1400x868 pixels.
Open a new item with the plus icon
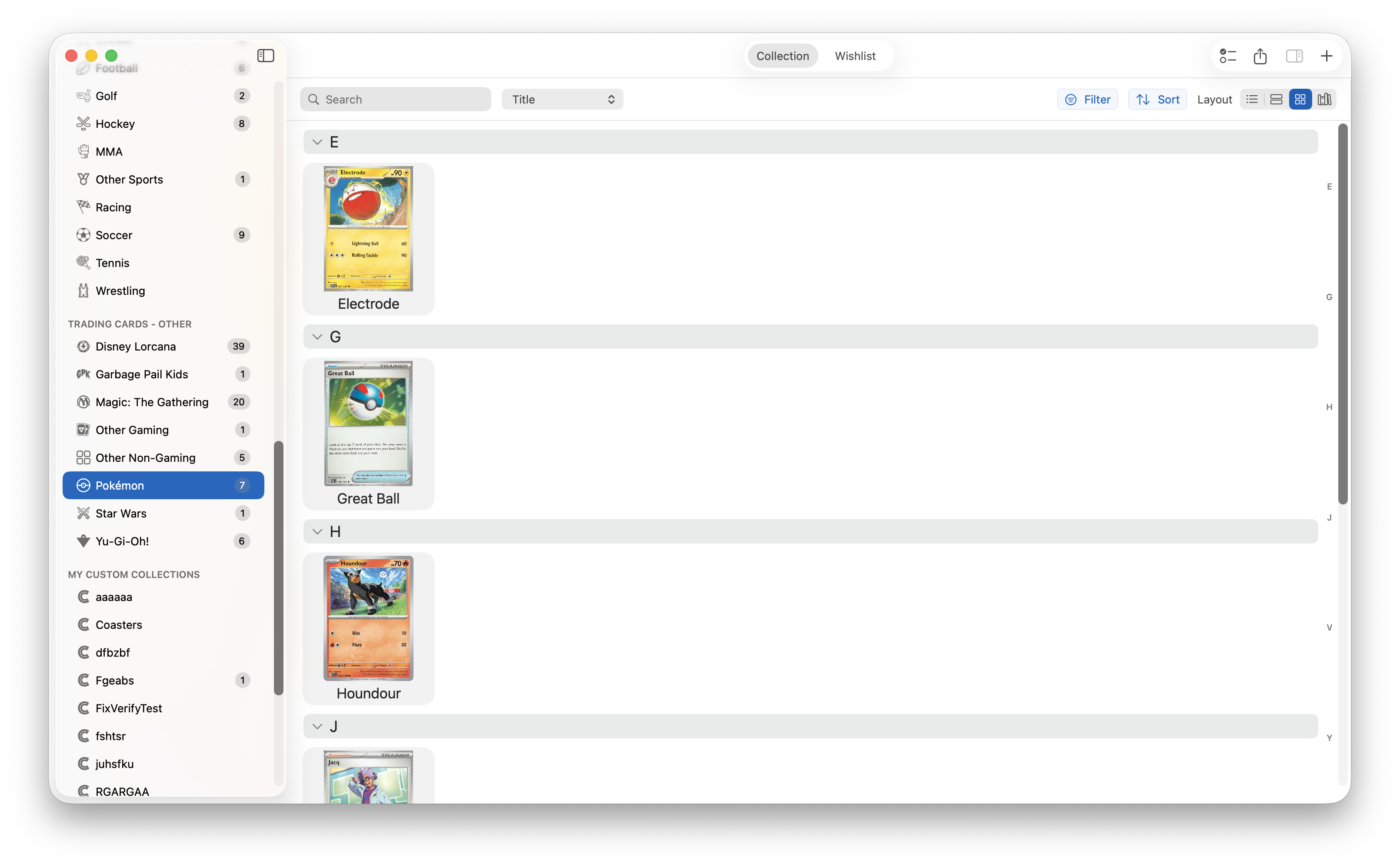pyautogui.click(x=1327, y=56)
